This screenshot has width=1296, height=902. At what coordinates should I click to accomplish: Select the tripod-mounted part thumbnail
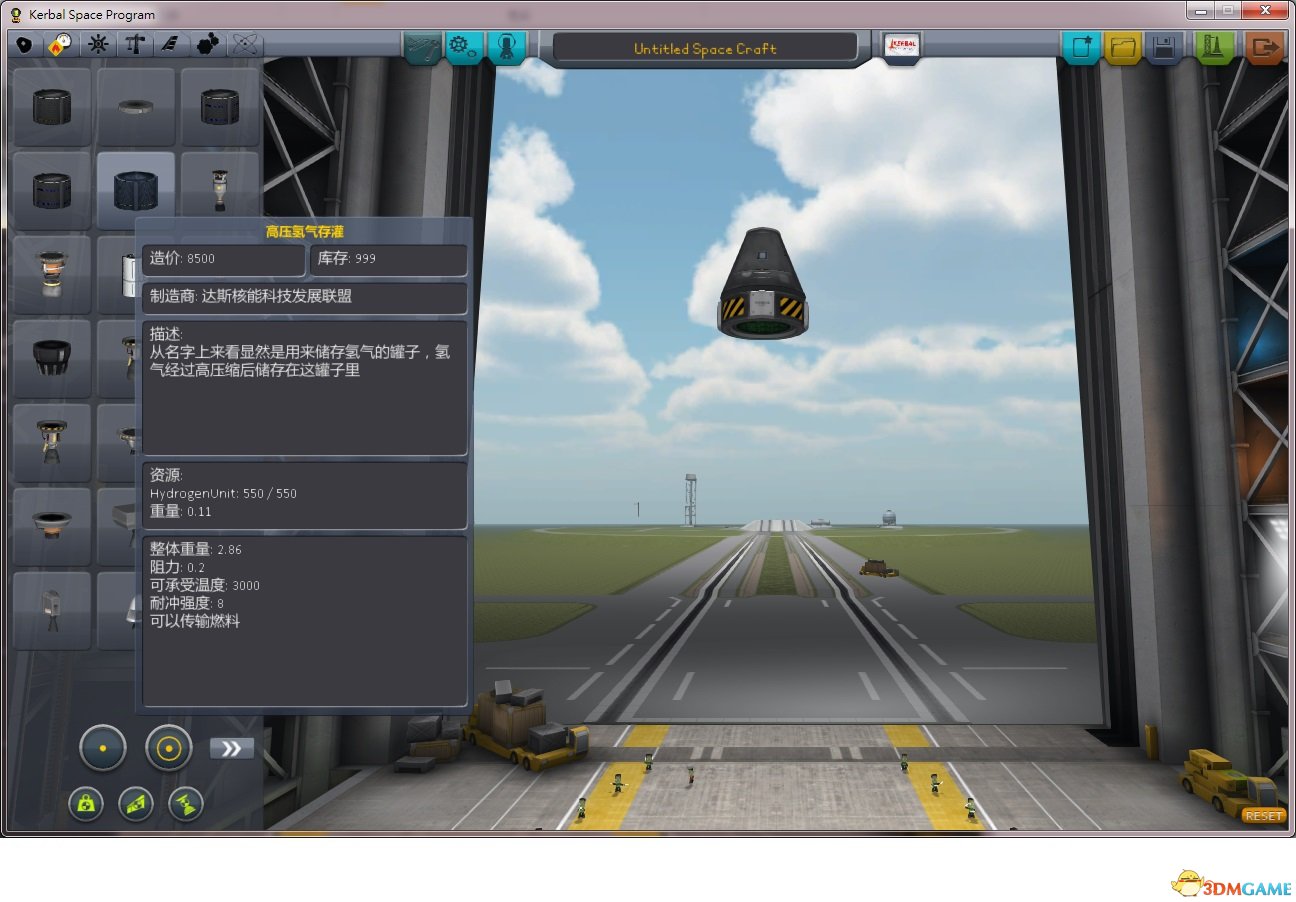pos(52,610)
